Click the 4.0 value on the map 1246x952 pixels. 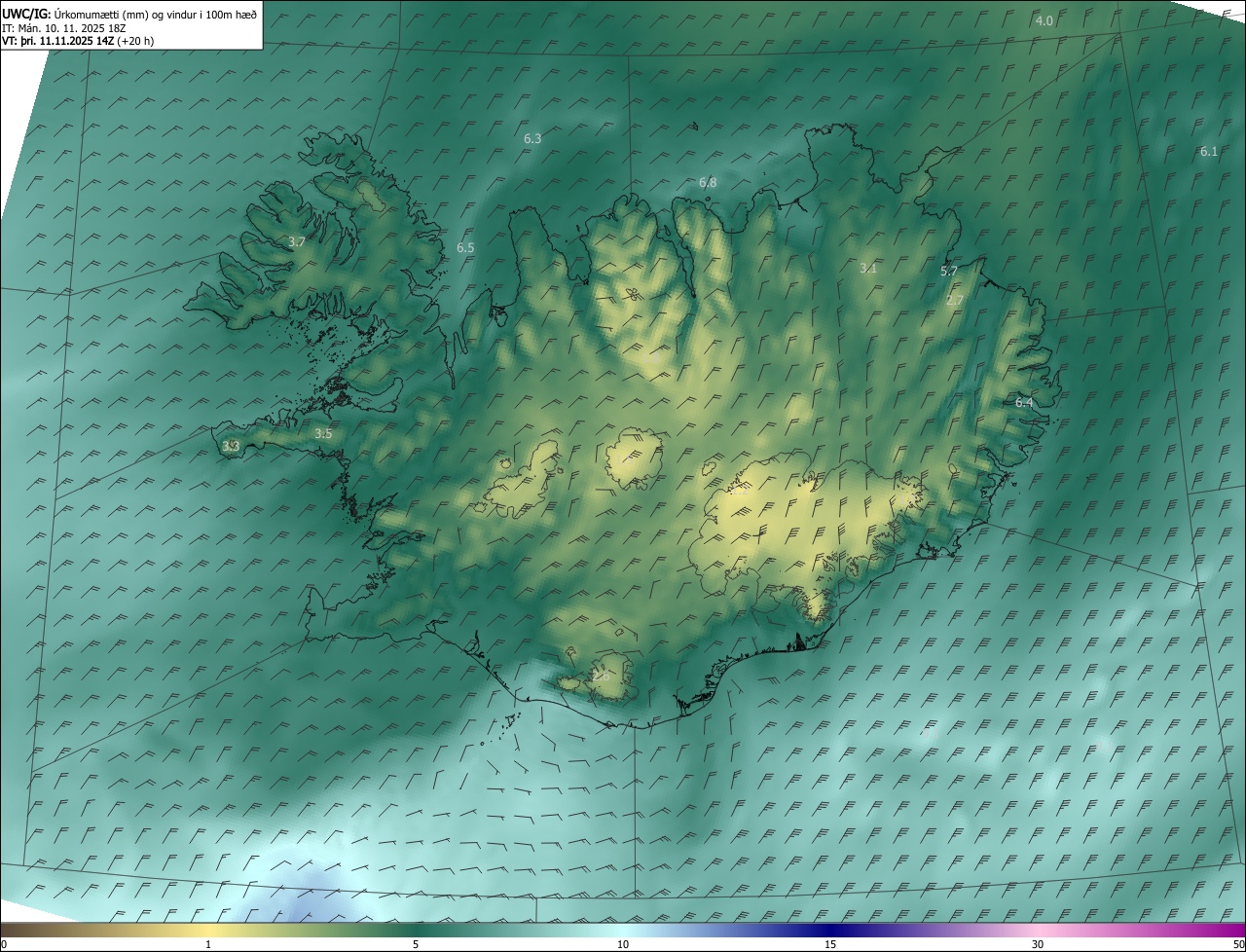[1044, 20]
